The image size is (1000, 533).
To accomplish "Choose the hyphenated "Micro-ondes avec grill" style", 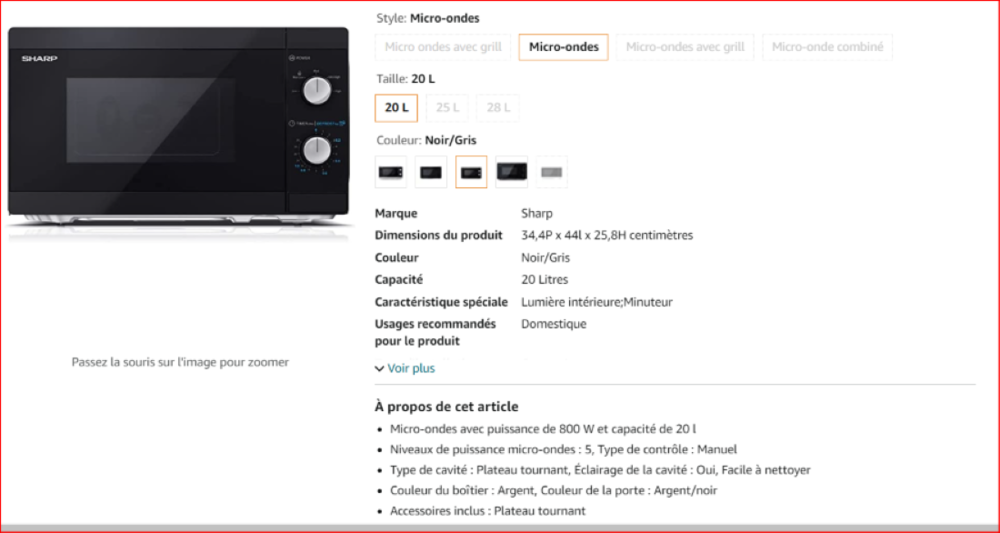I will 685,47.
